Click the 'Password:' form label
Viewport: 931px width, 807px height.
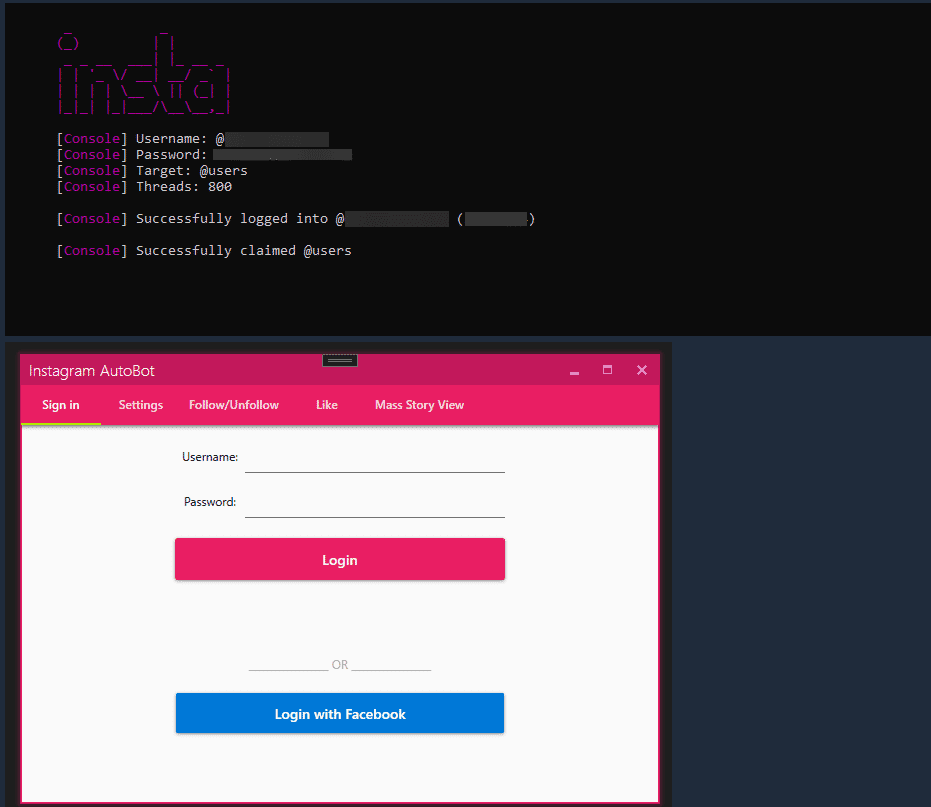pos(210,502)
